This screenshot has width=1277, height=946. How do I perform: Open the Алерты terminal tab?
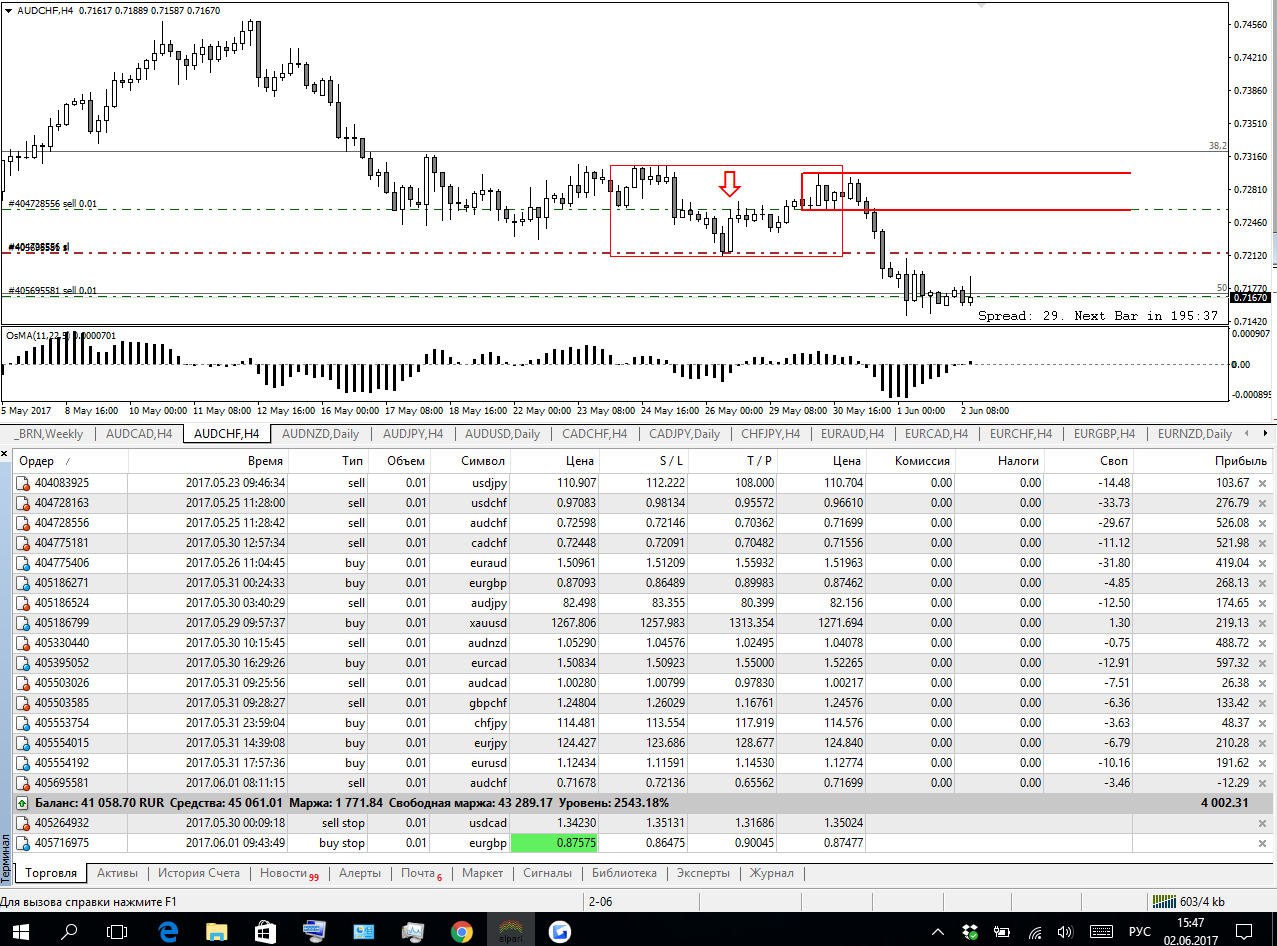click(359, 873)
